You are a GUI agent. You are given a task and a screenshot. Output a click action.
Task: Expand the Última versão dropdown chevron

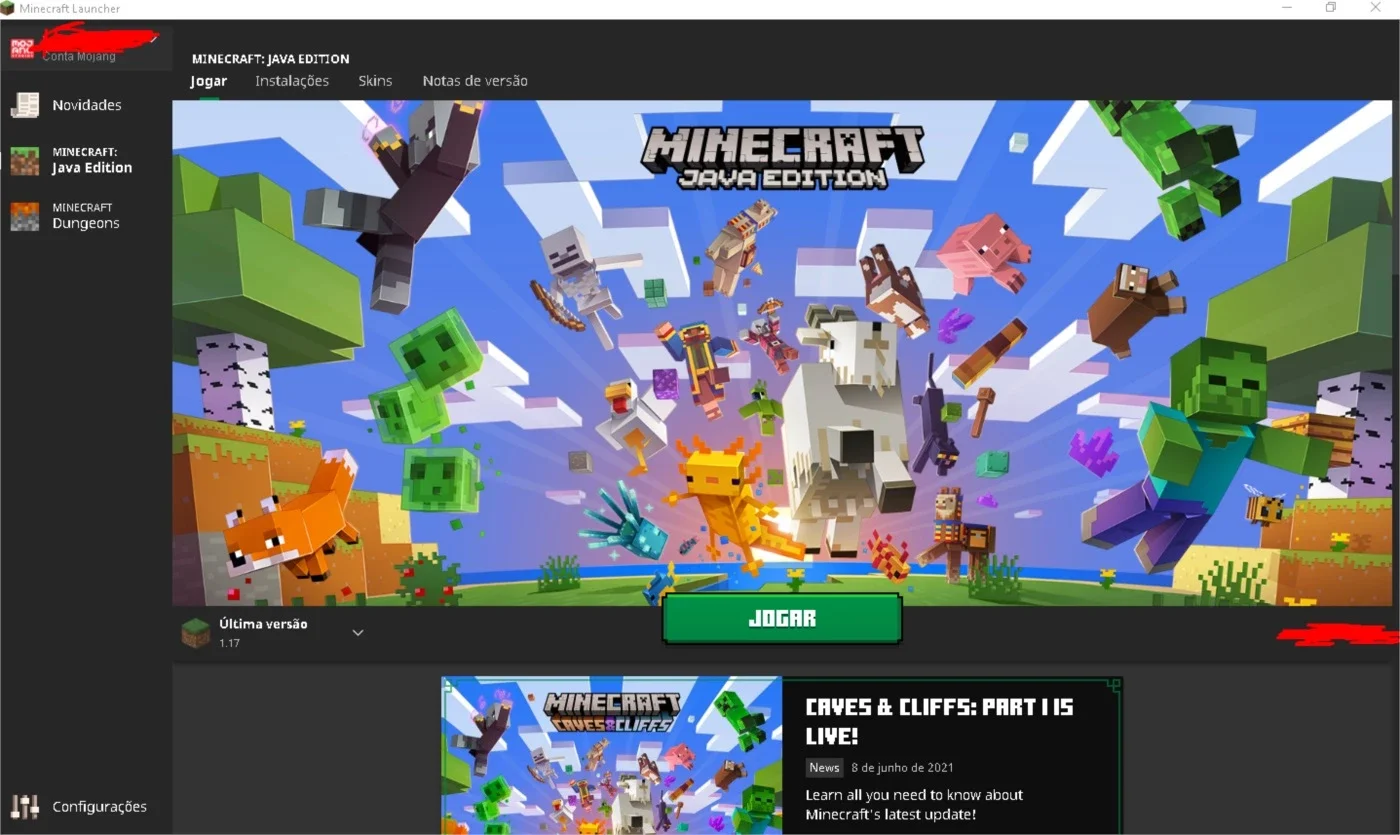[x=358, y=632]
